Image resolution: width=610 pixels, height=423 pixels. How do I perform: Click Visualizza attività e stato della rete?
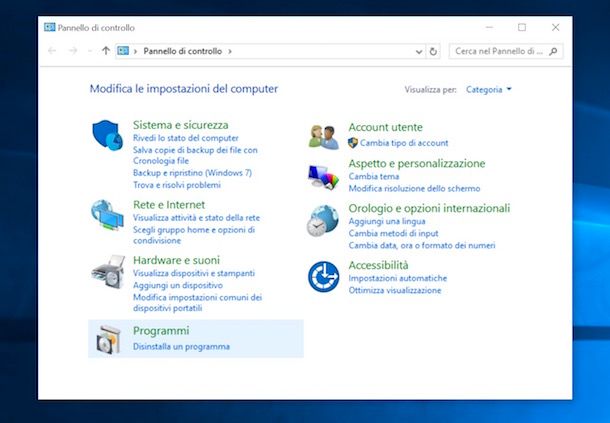(x=196, y=218)
